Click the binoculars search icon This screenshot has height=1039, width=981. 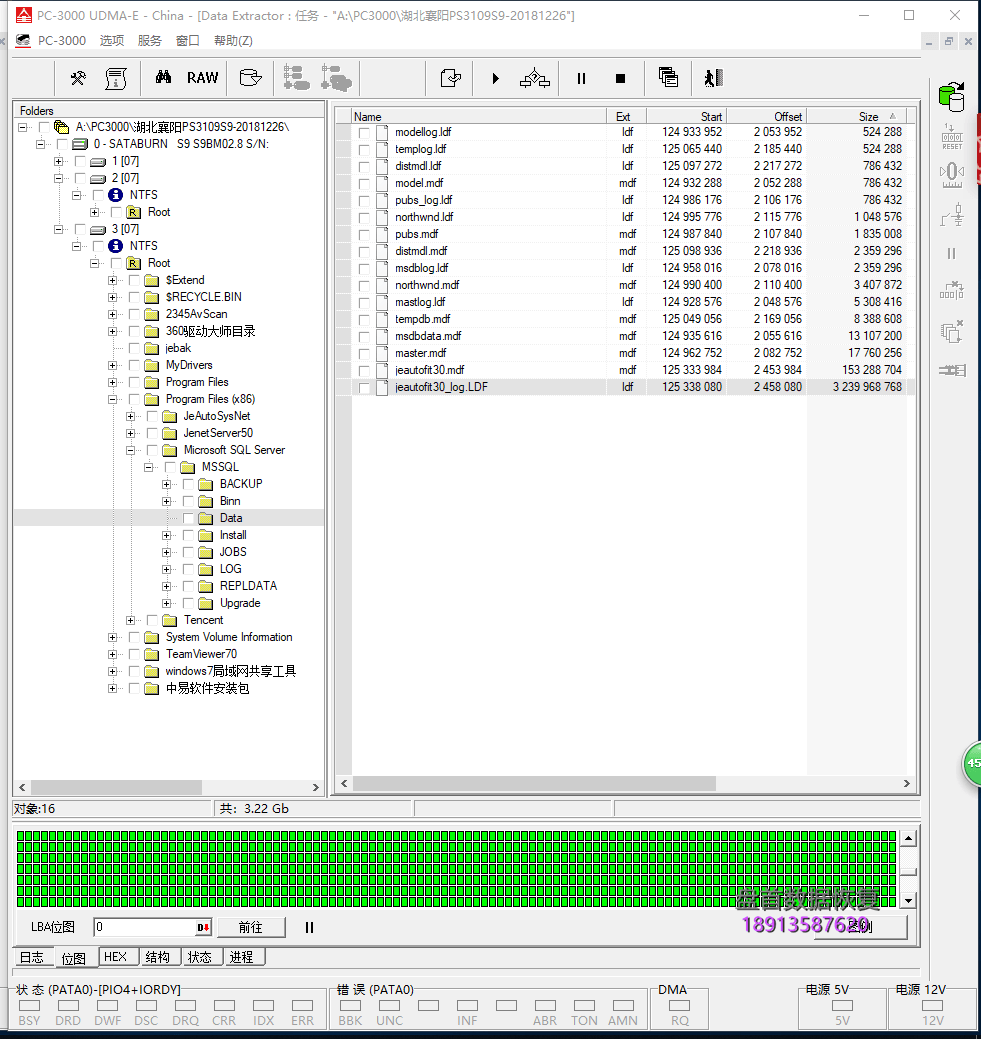point(163,78)
